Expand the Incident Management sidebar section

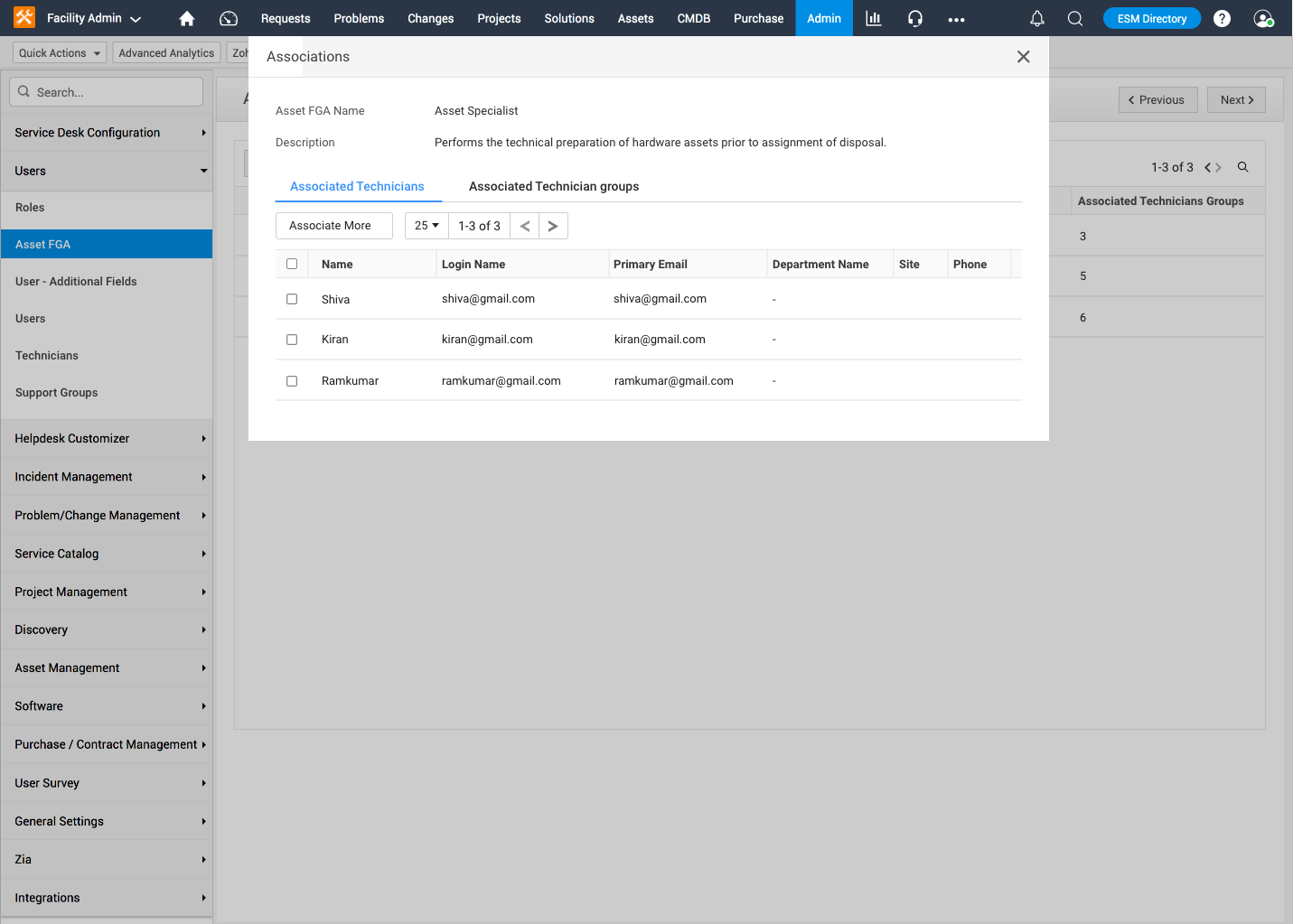point(106,476)
